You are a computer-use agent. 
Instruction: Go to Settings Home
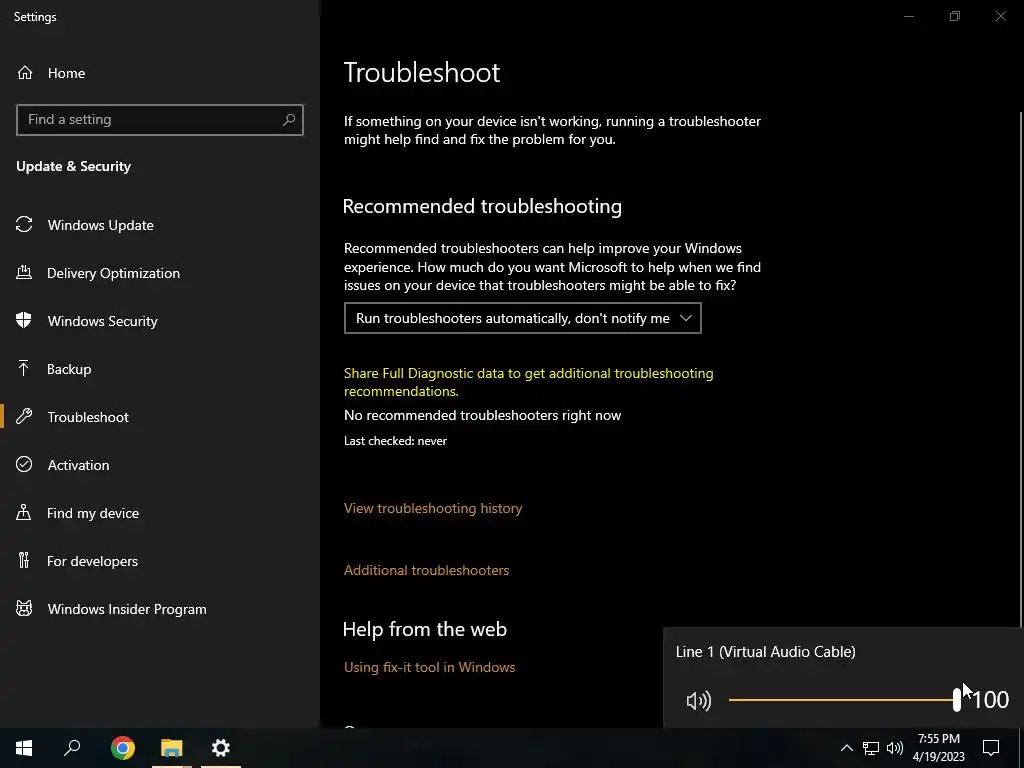(x=66, y=73)
